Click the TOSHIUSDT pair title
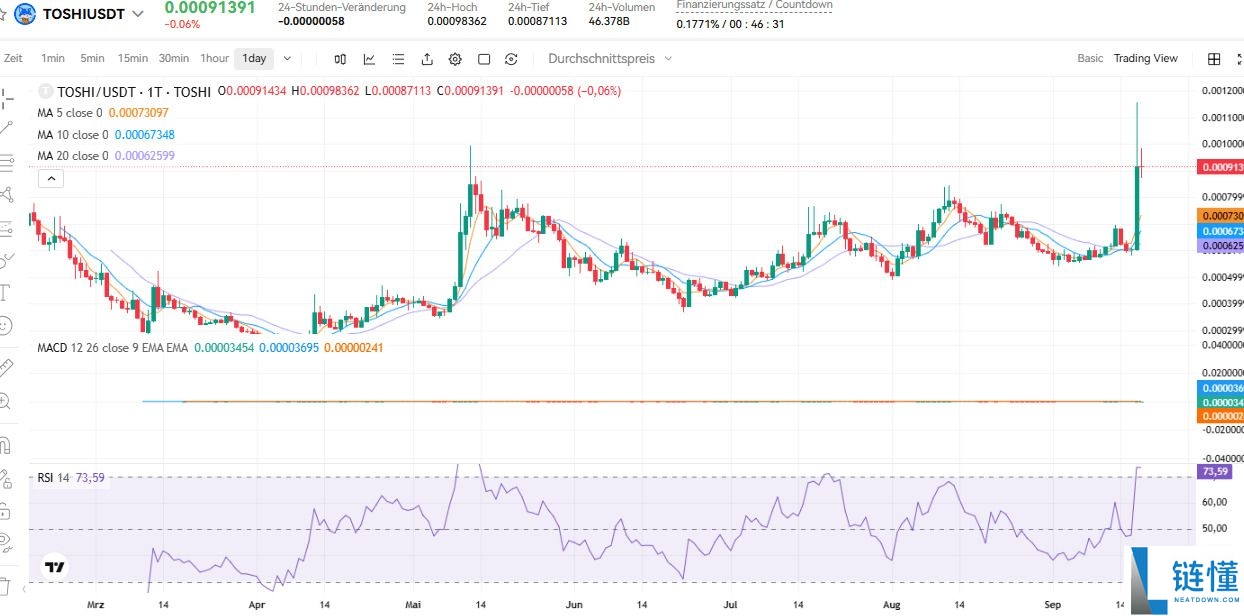The height and width of the screenshot is (616, 1244). 84,14
